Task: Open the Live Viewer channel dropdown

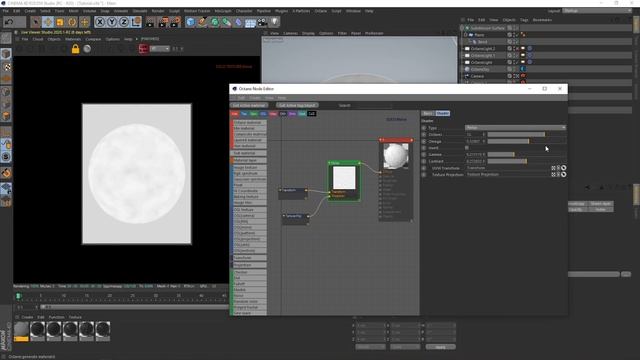Action: coord(160,49)
